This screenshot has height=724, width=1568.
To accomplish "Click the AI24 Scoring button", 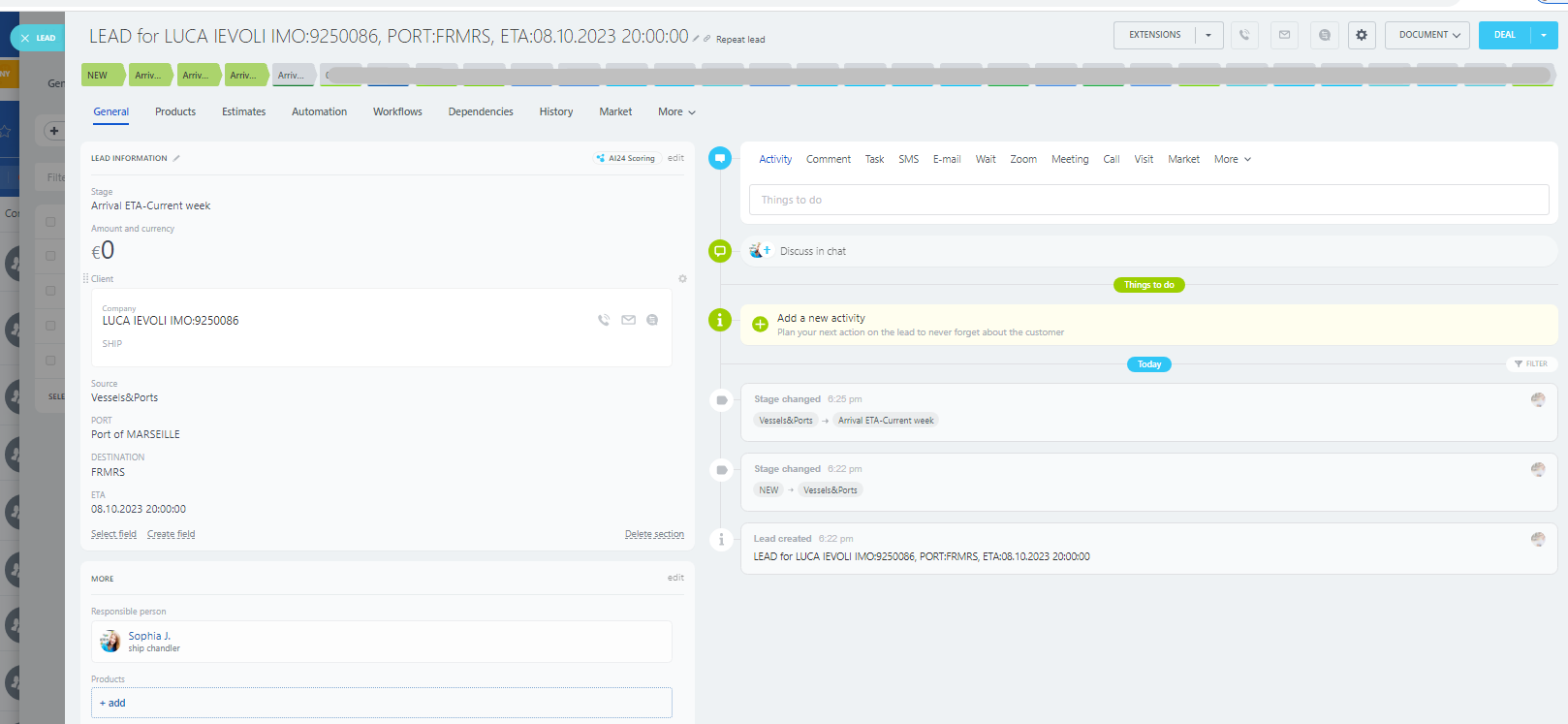I will point(626,158).
